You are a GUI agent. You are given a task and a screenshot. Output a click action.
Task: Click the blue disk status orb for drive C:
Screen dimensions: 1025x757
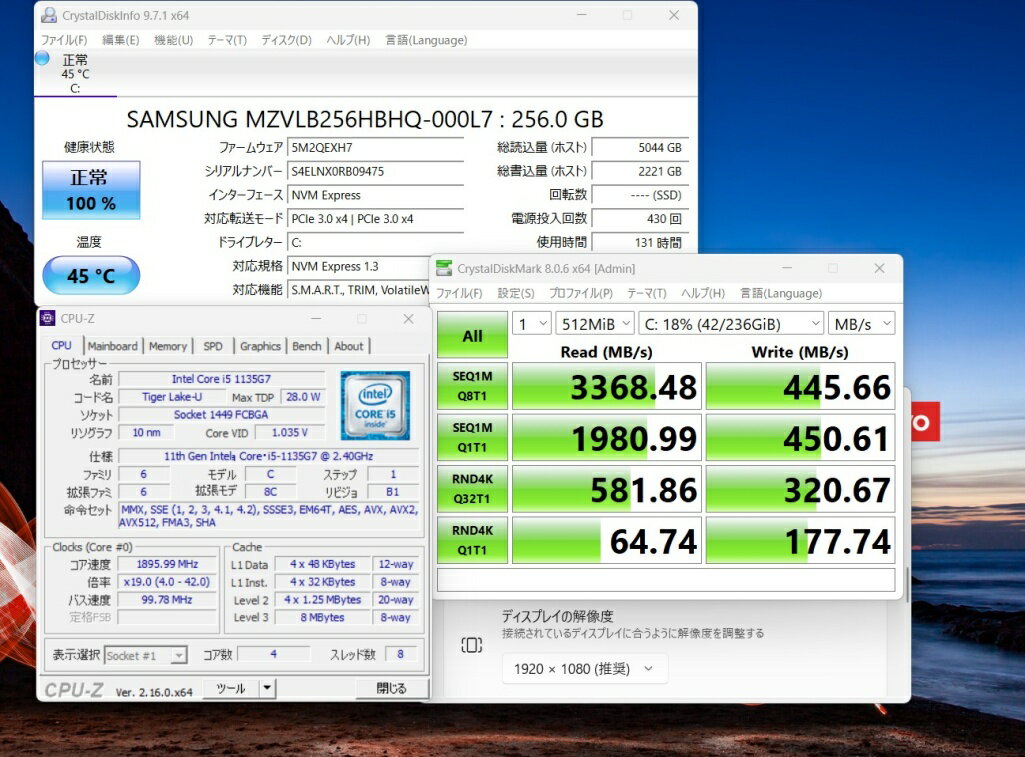coord(42,59)
